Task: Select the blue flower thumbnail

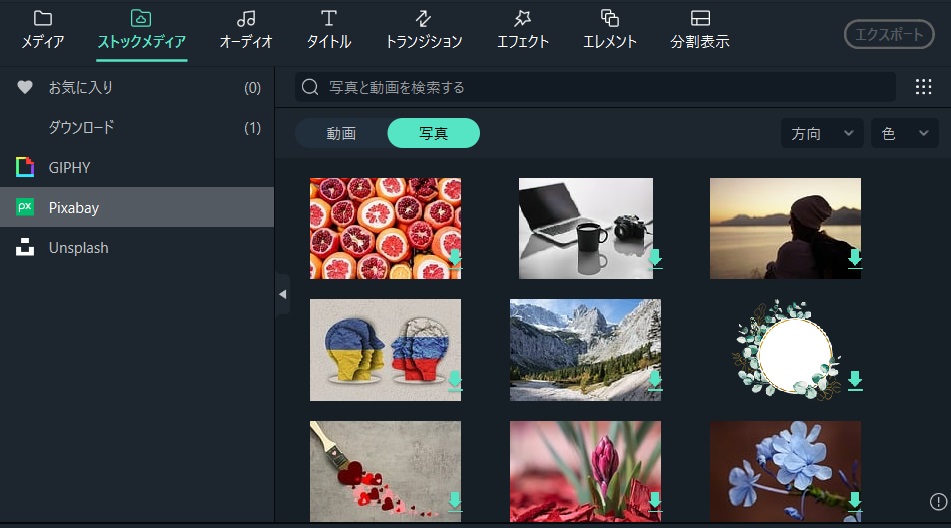Action: 785,472
